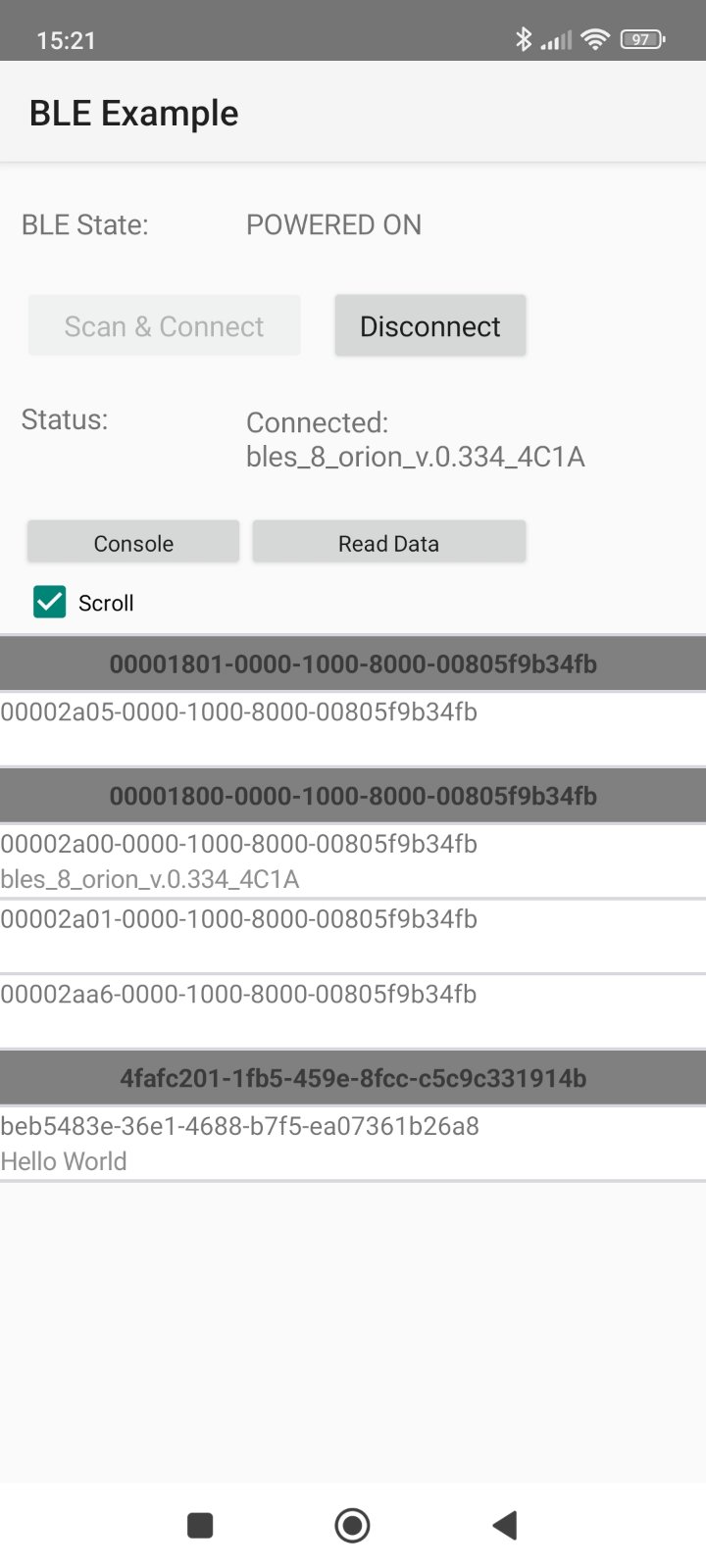Tap the battery level indicator

click(642, 39)
